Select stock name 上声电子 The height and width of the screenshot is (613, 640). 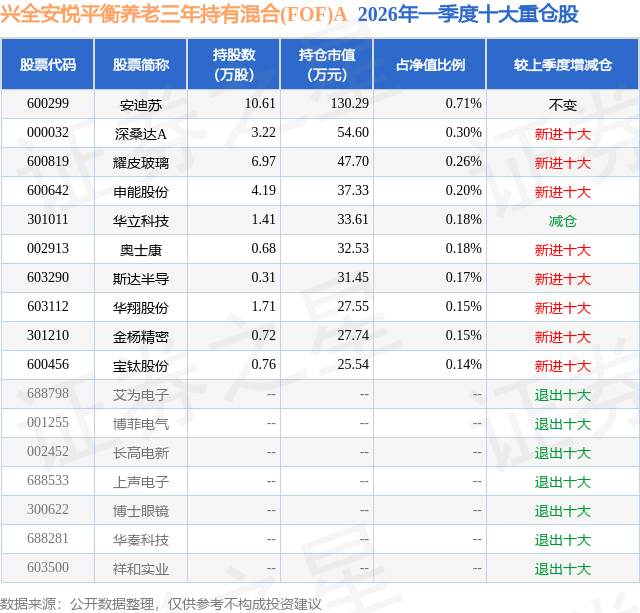tap(141, 482)
